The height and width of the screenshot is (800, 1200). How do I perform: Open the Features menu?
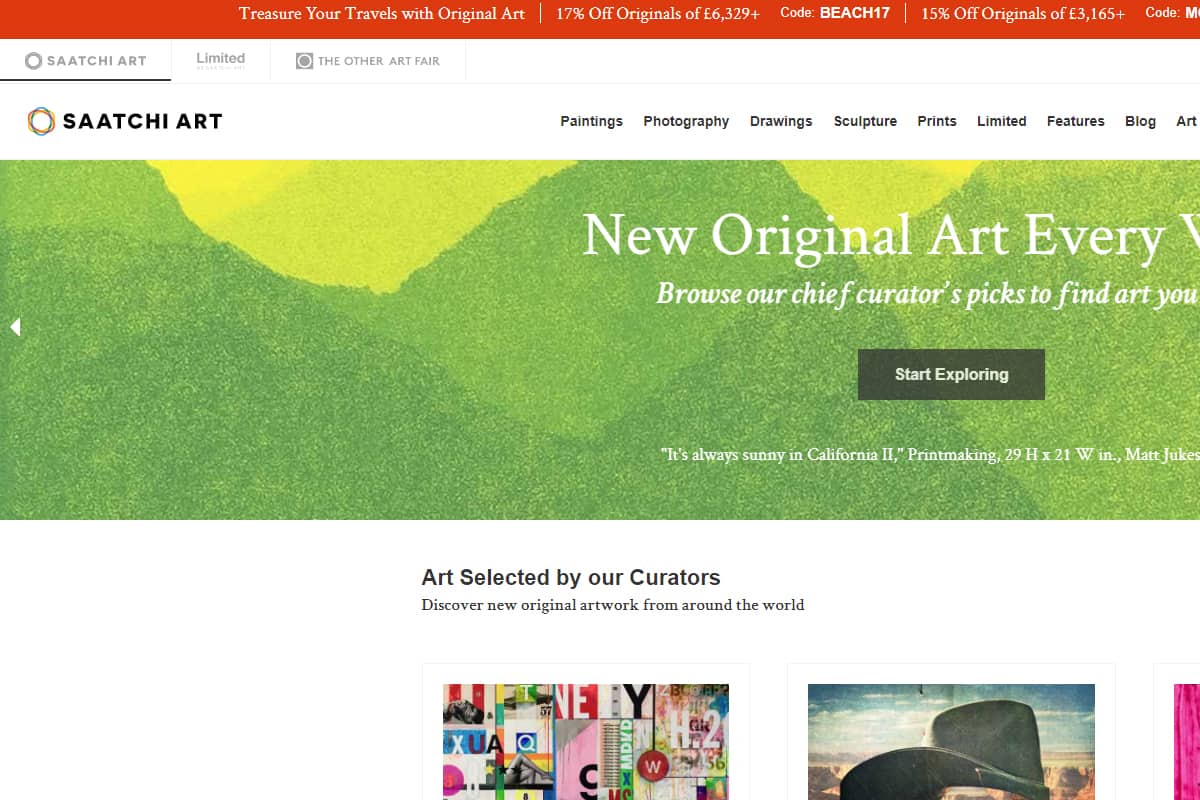1075,121
